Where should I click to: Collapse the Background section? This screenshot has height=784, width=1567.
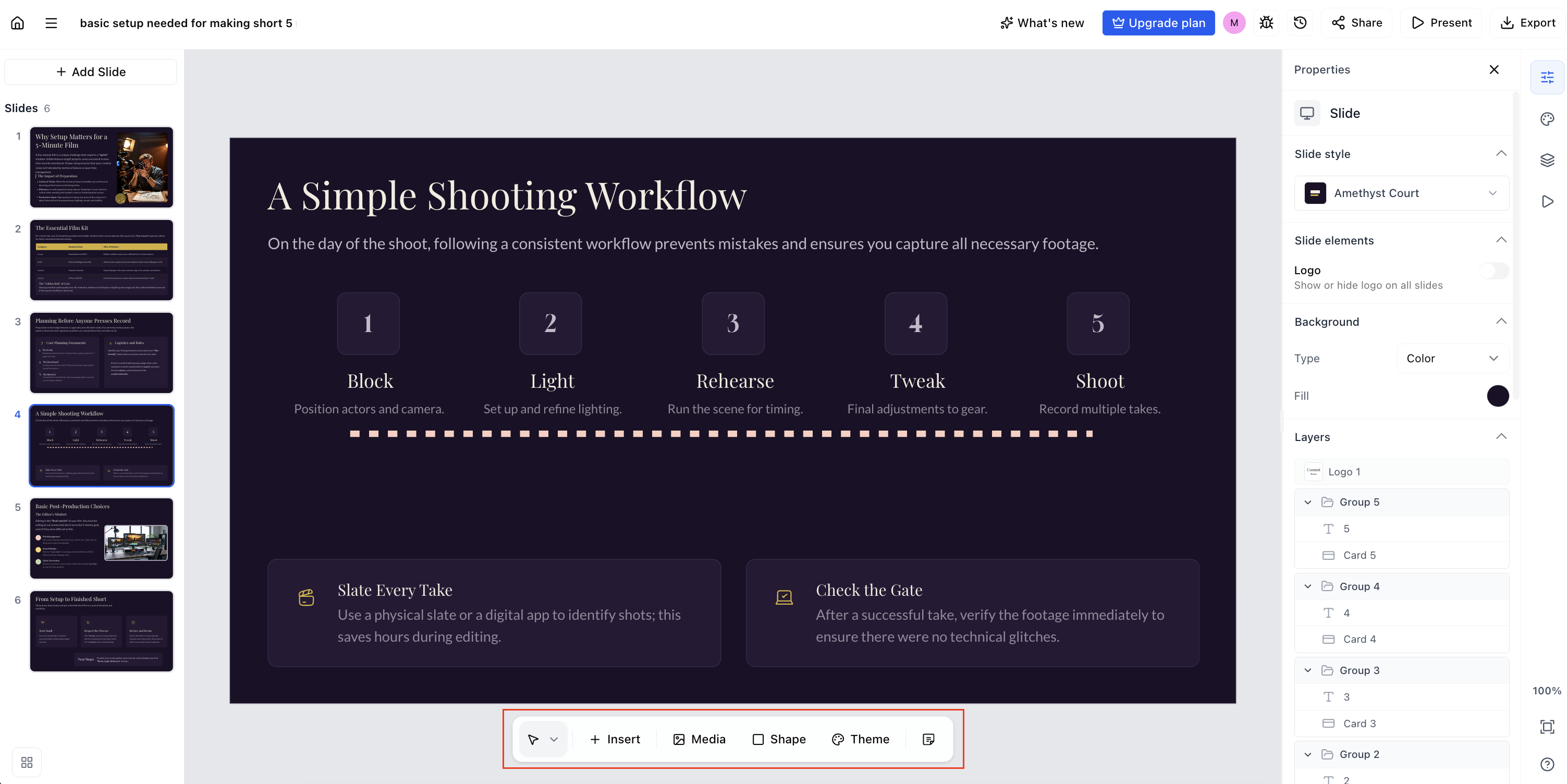pos(1501,322)
